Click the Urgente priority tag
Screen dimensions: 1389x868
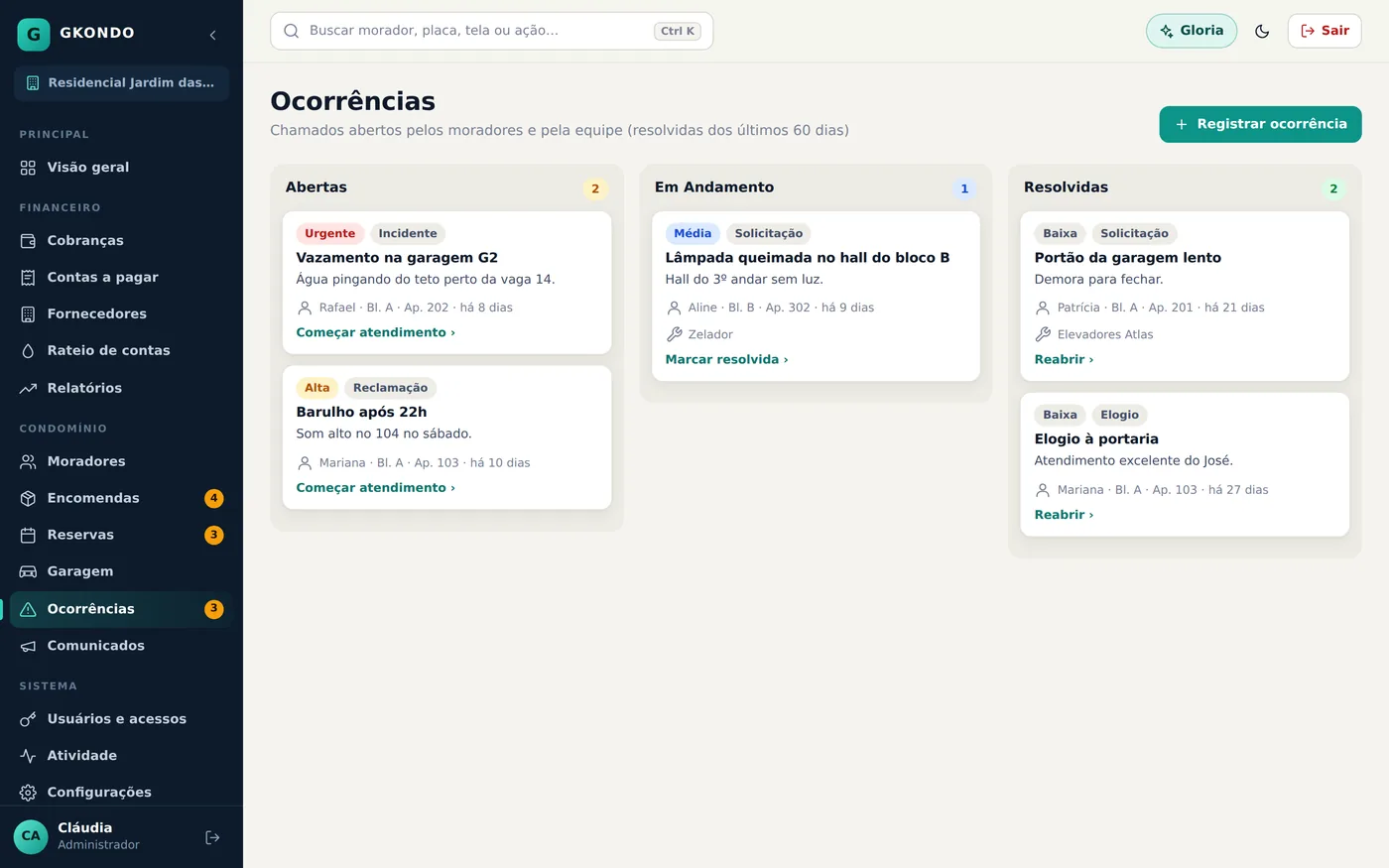coord(329,234)
